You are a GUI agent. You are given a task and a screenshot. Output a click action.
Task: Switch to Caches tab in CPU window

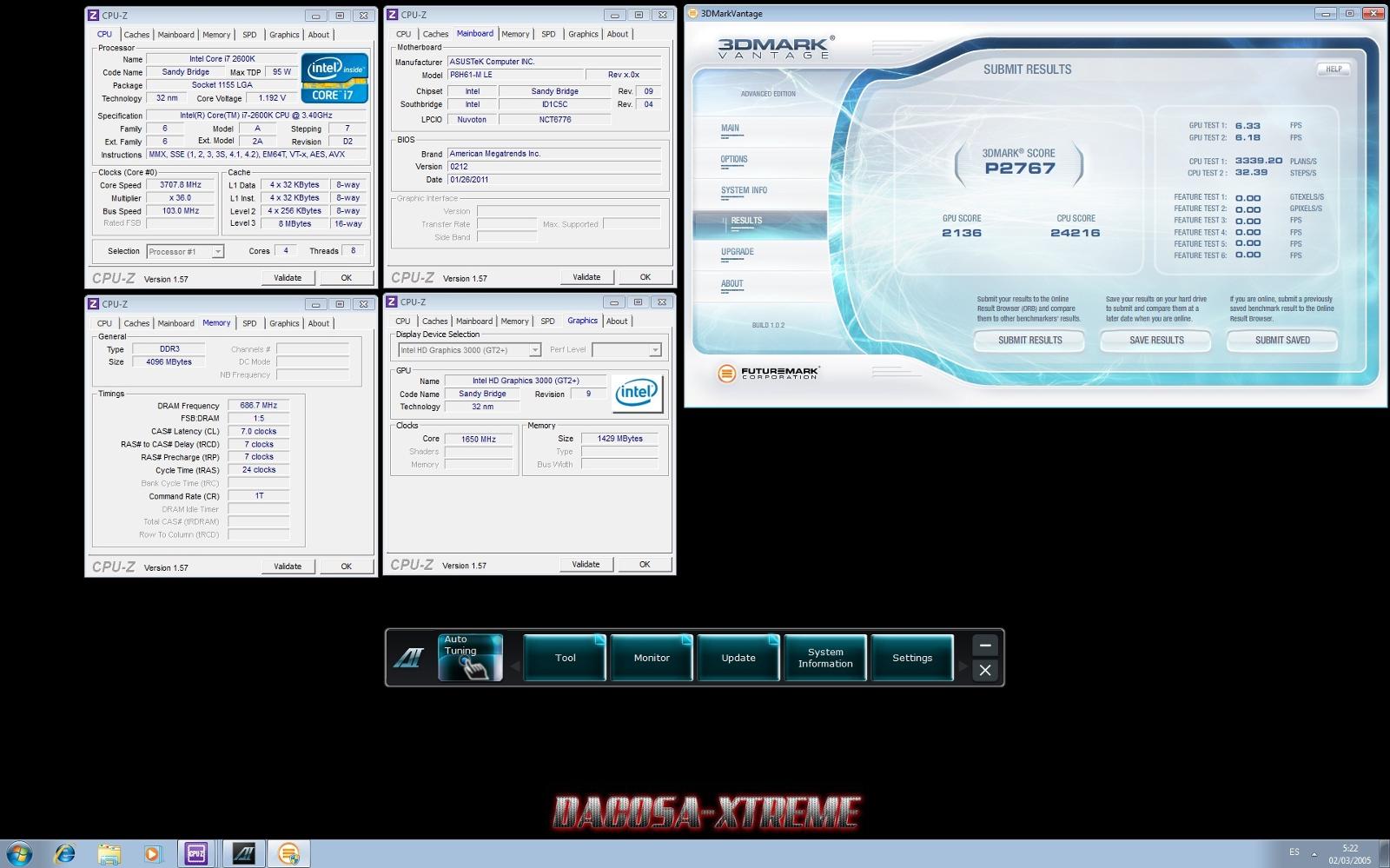136,35
